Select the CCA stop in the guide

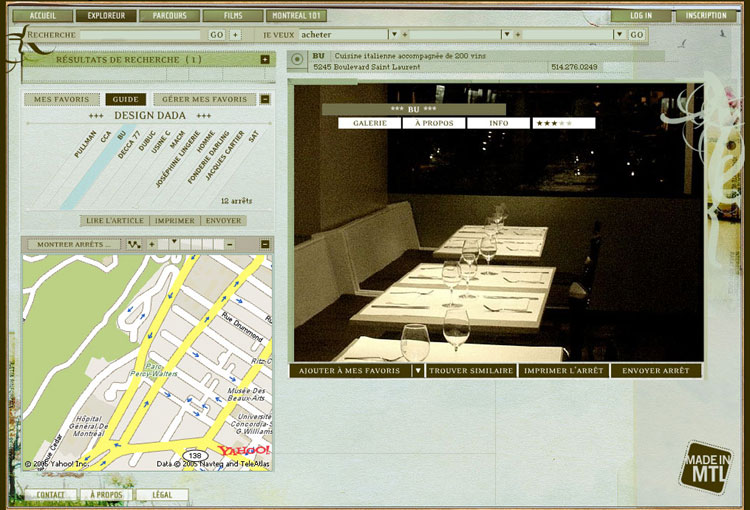pyautogui.click(x=106, y=136)
